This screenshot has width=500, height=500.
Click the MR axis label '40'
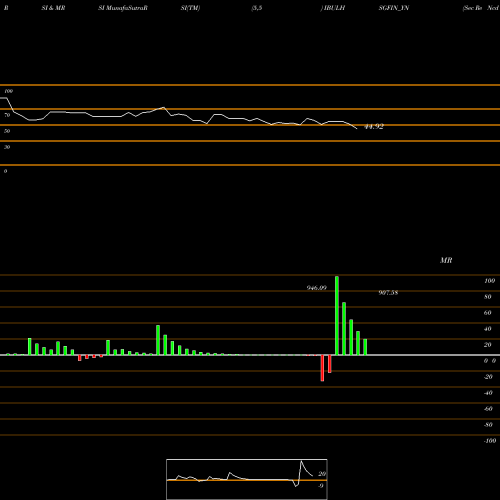click(x=488, y=329)
